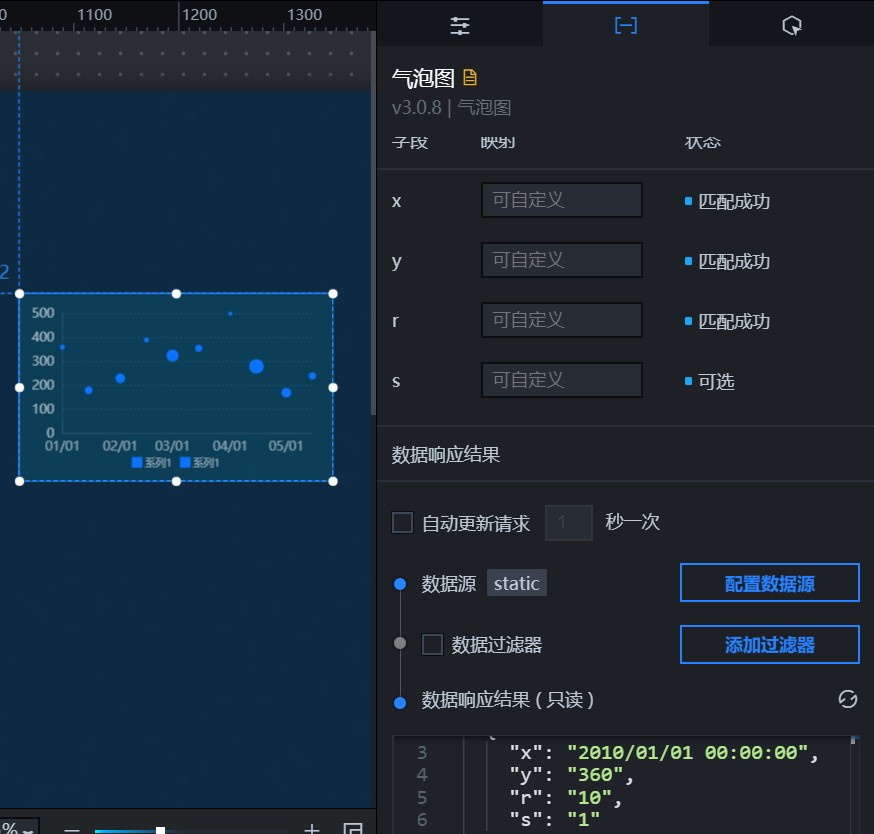This screenshot has height=834, width=874.
Task: Click the x row 匹配成功 status
Action: [x=727, y=201]
